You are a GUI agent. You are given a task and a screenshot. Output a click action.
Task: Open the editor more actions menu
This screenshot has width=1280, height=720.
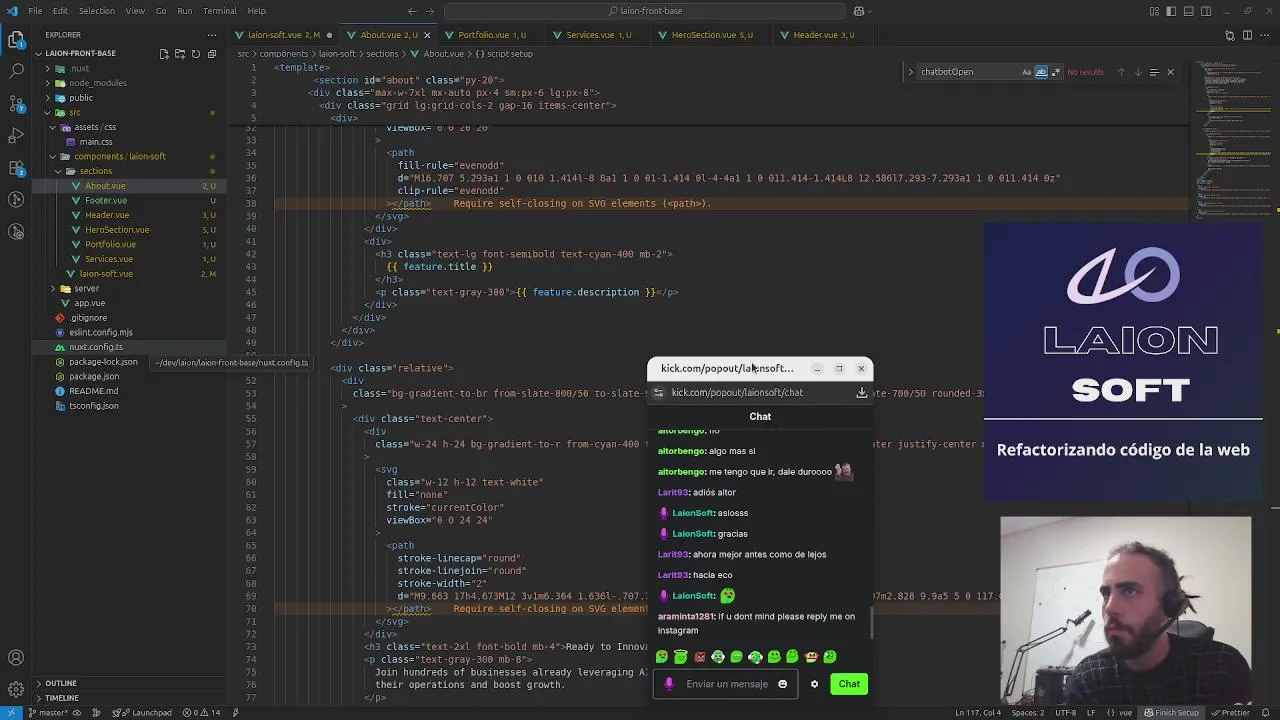(x=1264, y=35)
